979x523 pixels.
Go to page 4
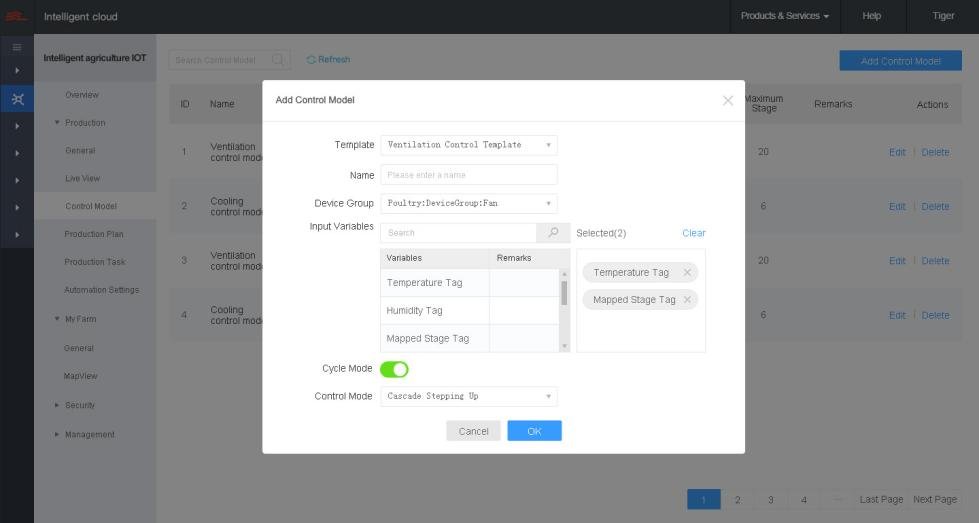[x=804, y=499]
